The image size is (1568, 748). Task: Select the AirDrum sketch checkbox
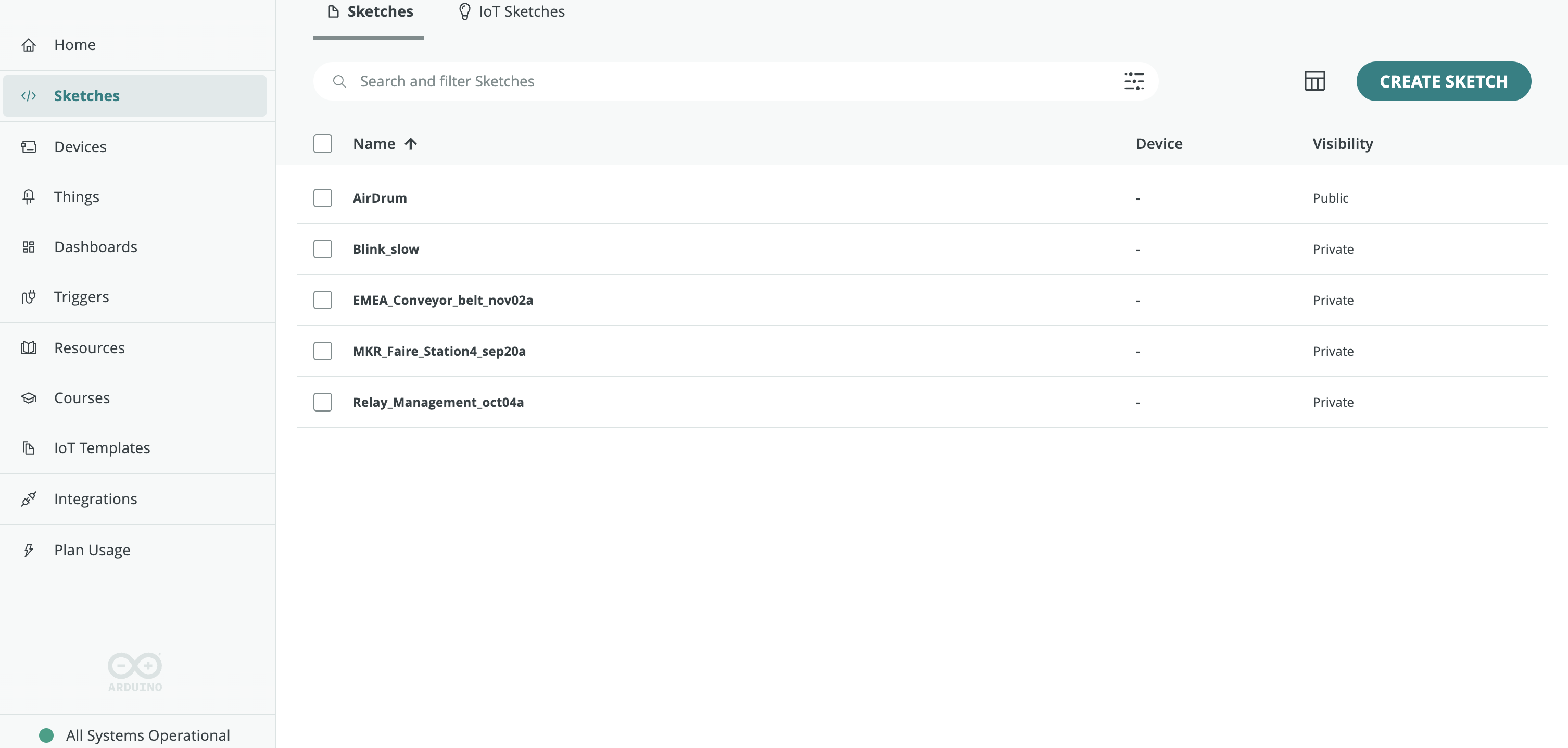click(323, 197)
